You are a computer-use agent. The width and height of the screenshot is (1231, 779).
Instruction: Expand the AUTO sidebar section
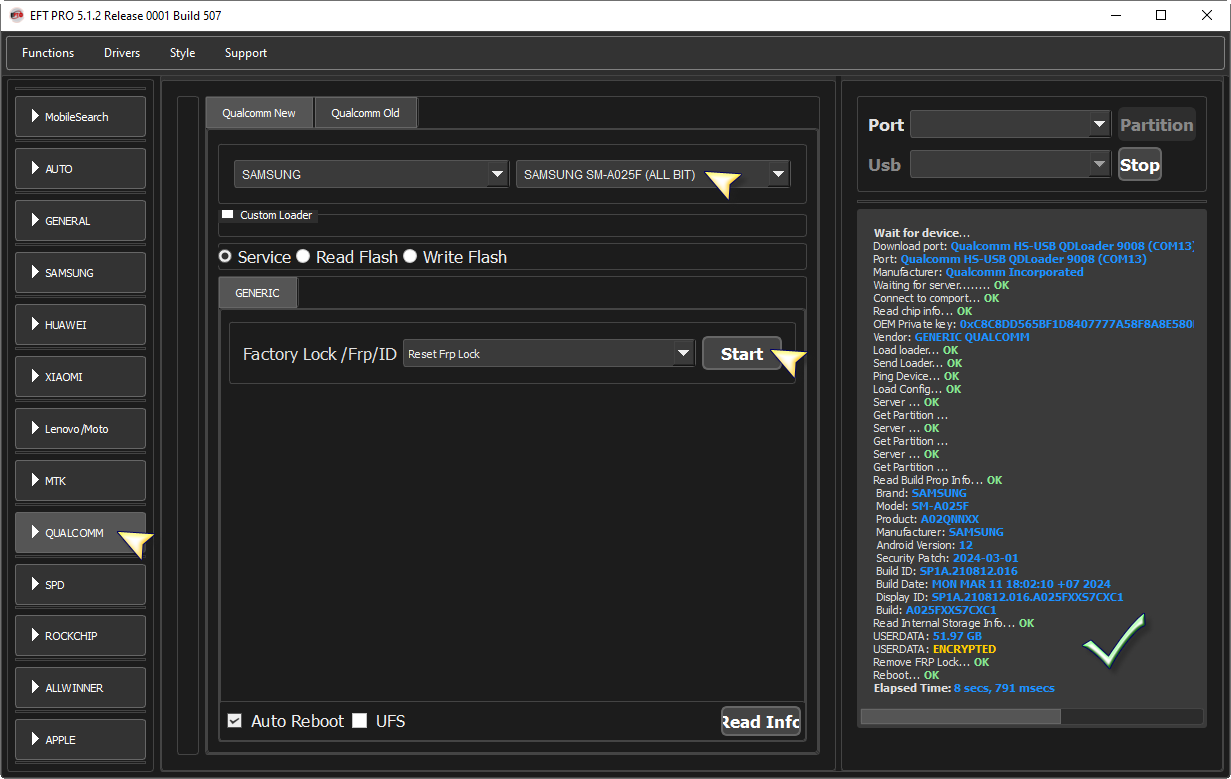coord(81,169)
